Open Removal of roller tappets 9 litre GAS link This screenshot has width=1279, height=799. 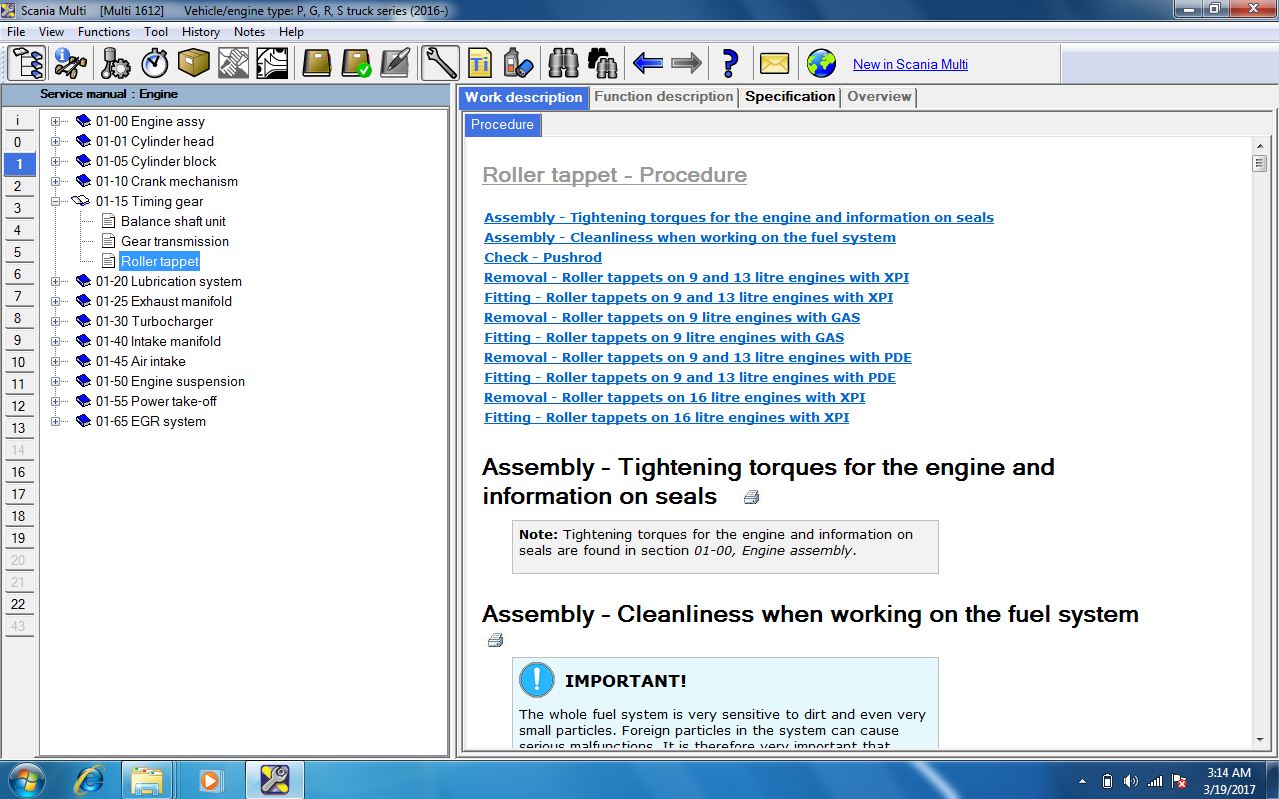click(x=672, y=317)
